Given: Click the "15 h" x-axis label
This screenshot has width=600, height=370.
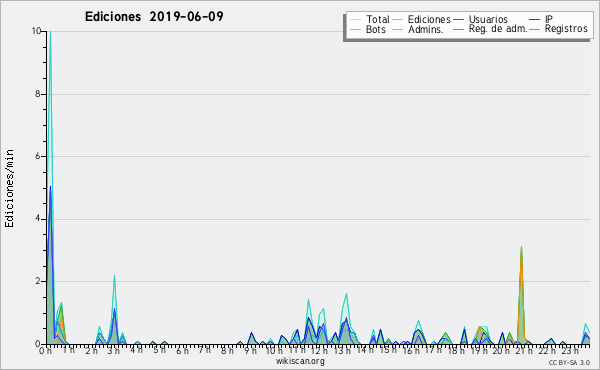Looking at the screenshot, I should pos(388,350).
